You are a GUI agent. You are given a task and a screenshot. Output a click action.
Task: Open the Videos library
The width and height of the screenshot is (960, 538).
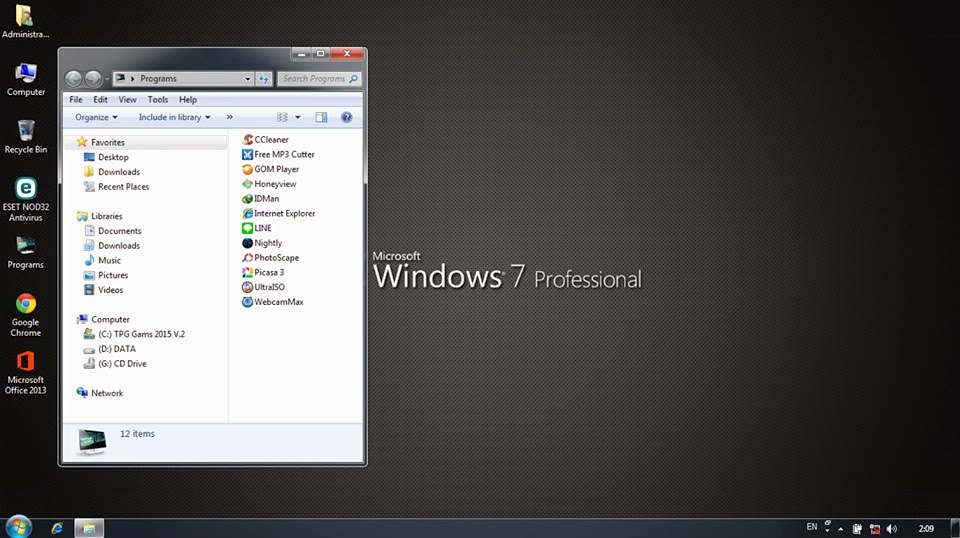[x=103, y=290]
